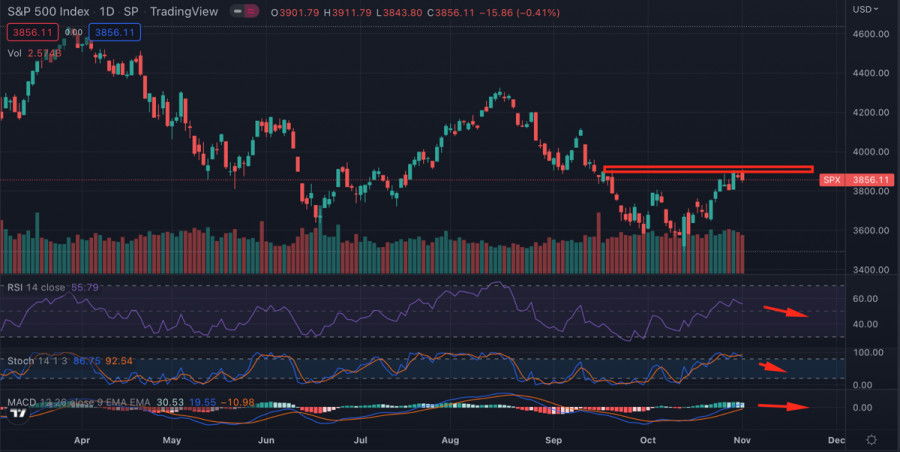Image resolution: width=900 pixels, height=452 pixels.
Task: Click the TradingView logo in bottom-left corner
Action: coord(17,438)
